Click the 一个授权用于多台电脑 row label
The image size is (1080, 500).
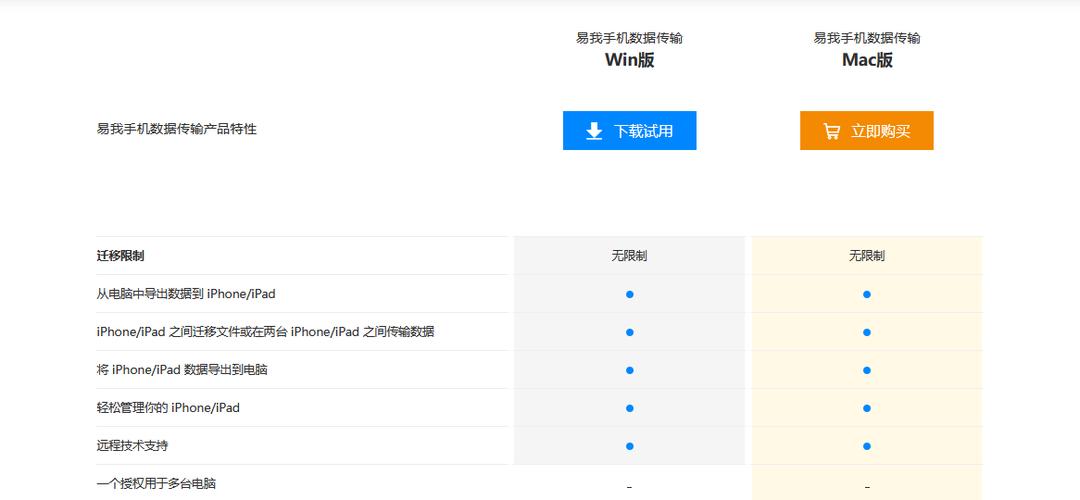(156, 483)
